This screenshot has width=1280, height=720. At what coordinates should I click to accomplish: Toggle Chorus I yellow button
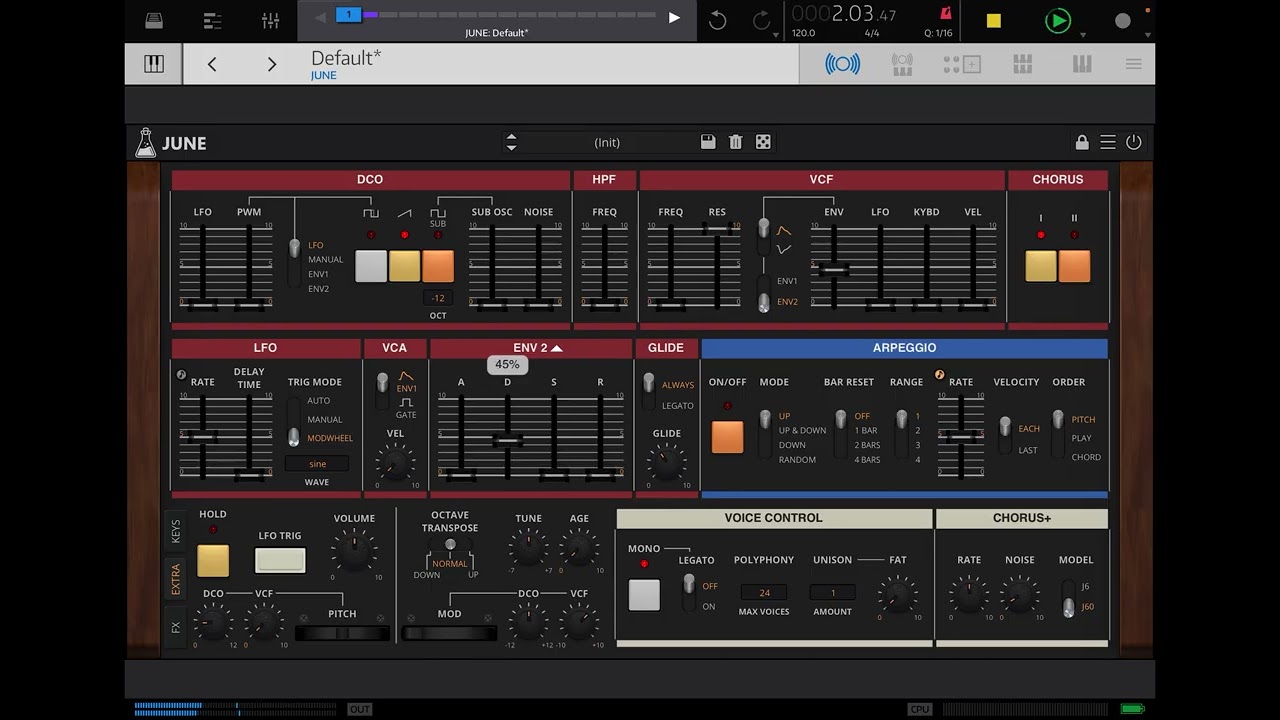click(x=1041, y=266)
